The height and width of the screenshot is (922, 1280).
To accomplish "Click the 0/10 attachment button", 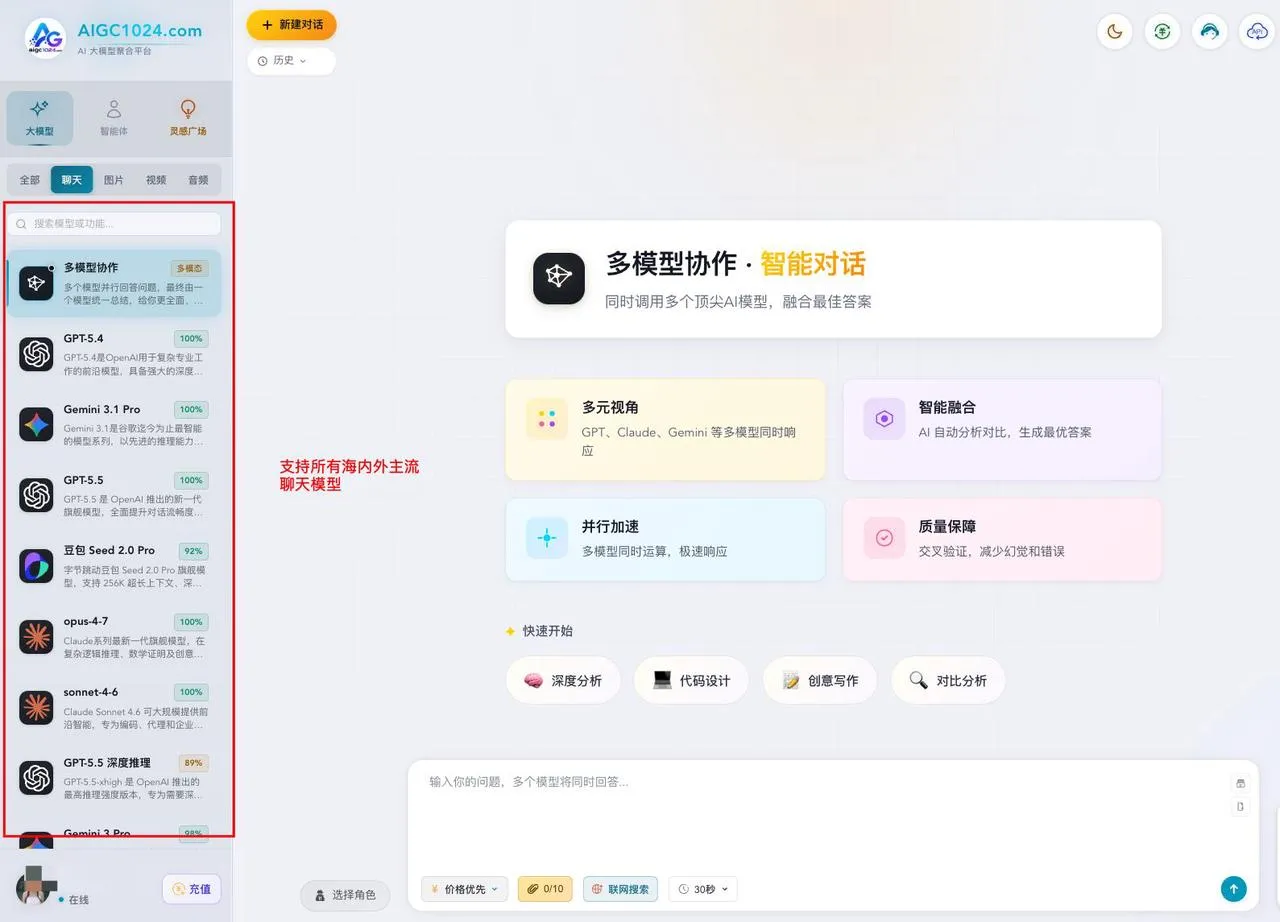I will click(x=545, y=889).
